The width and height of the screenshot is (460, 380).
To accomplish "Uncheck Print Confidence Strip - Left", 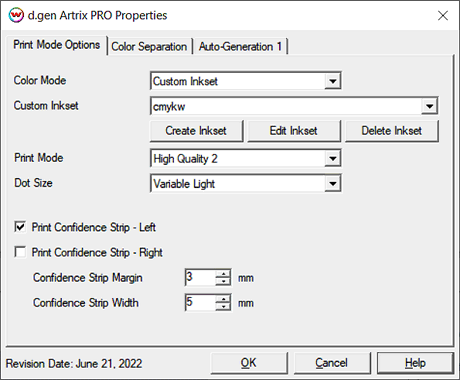I will [x=20, y=227].
